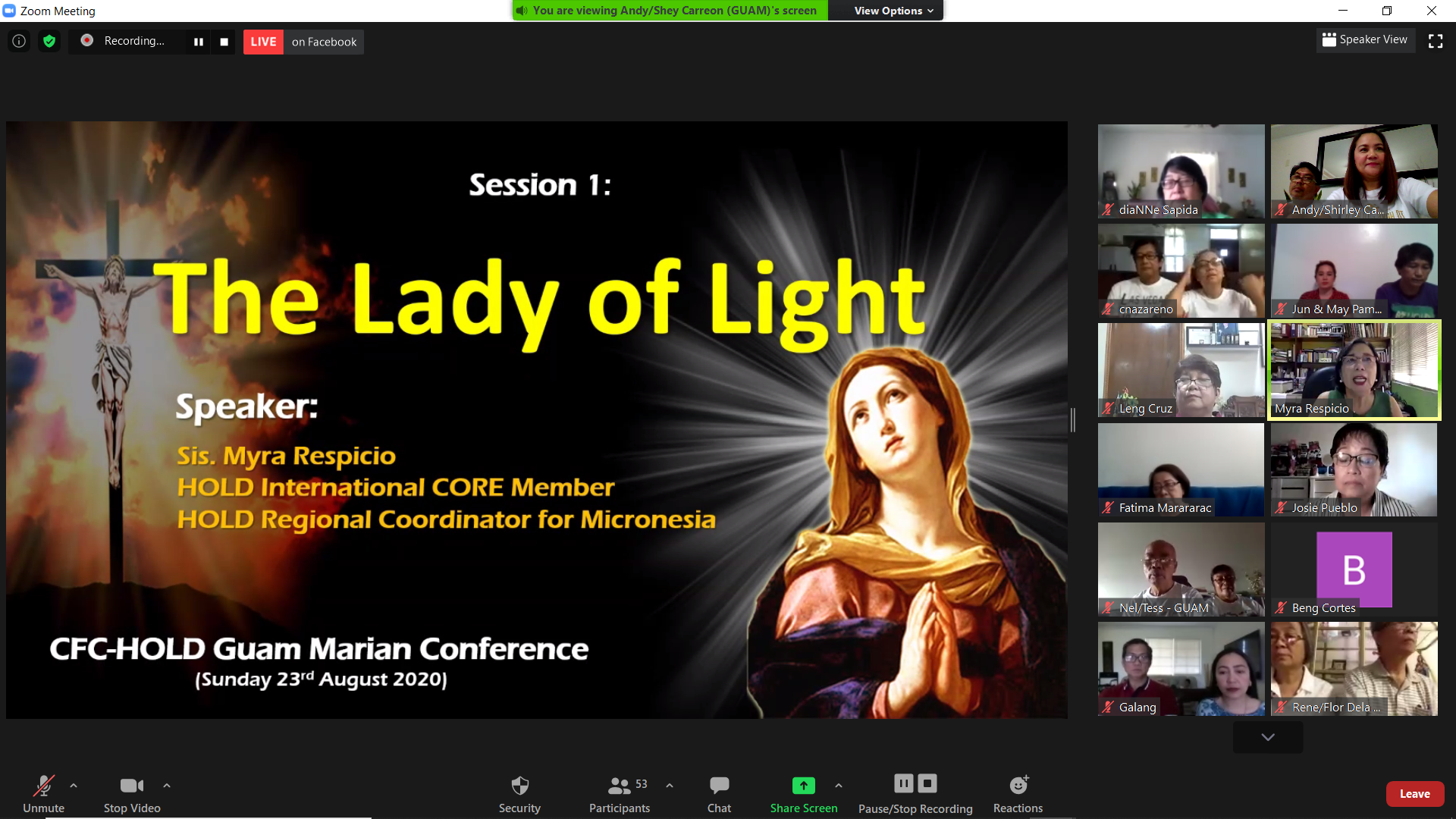Image resolution: width=1456 pixels, height=819 pixels.
Task: Switch layout using Speaker View button
Action: pos(1365,39)
